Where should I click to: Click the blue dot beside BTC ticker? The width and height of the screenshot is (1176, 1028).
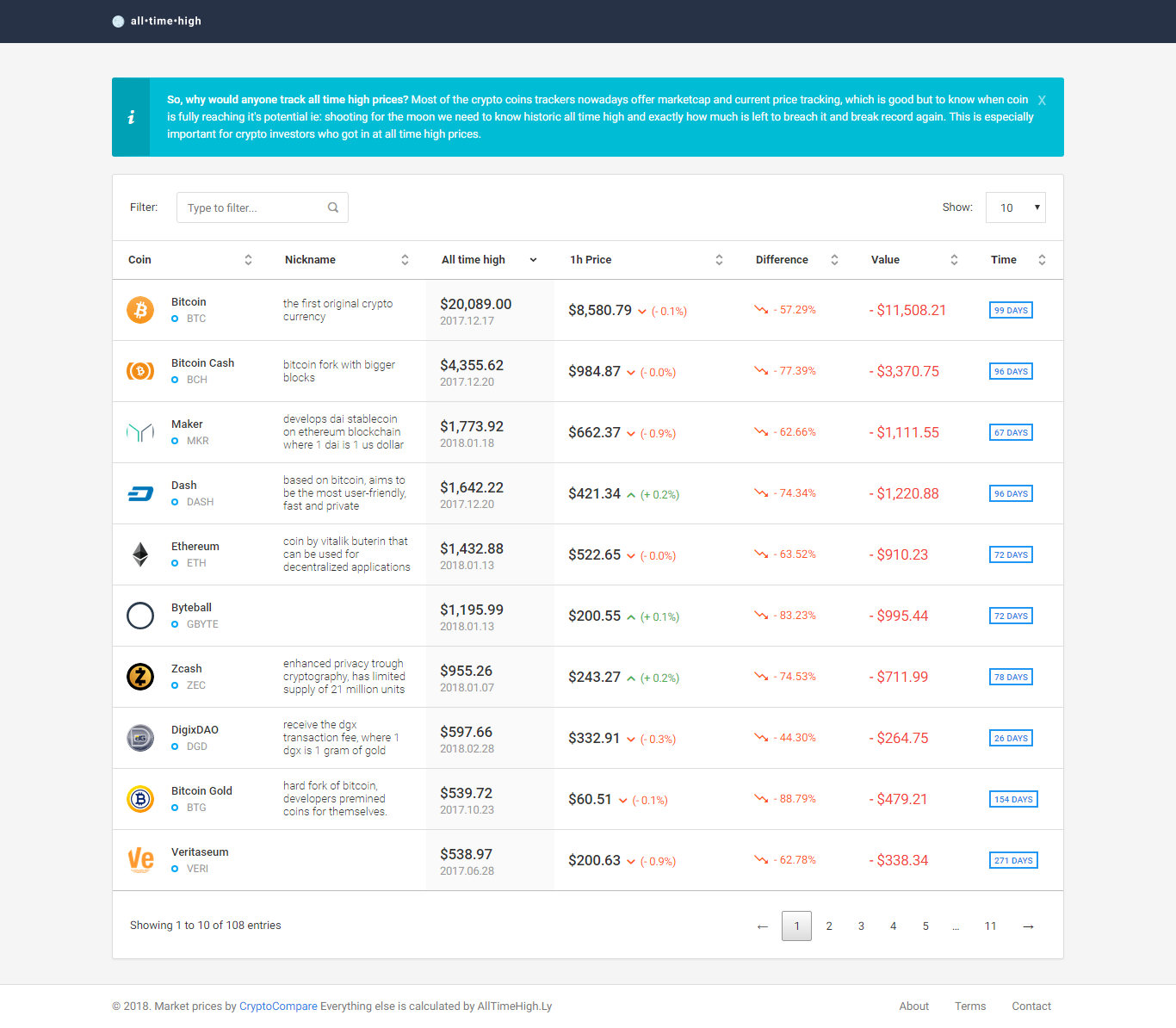tap(175, 319)
